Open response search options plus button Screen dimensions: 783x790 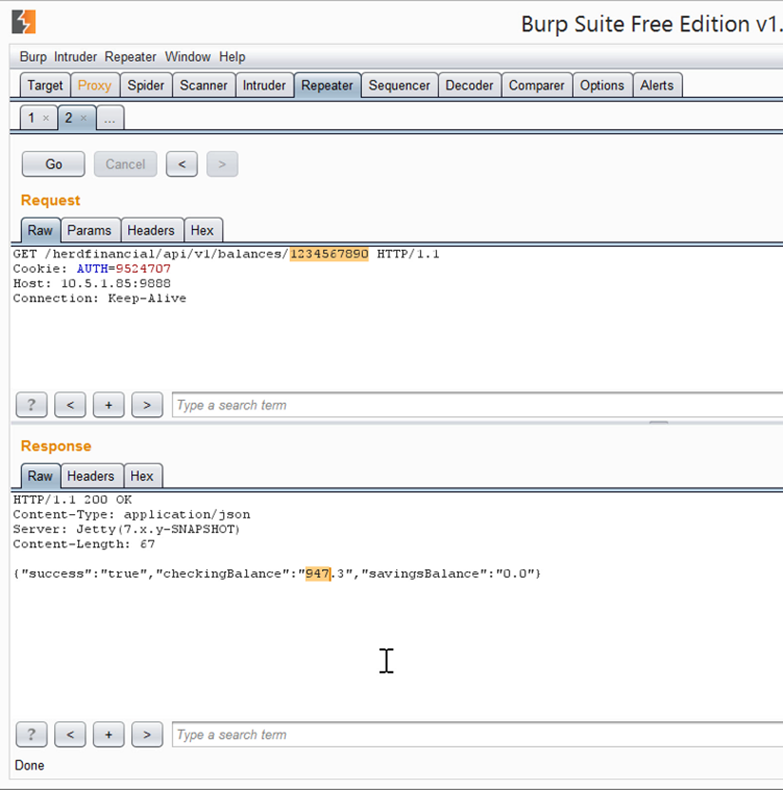click(x=108, y=735)
